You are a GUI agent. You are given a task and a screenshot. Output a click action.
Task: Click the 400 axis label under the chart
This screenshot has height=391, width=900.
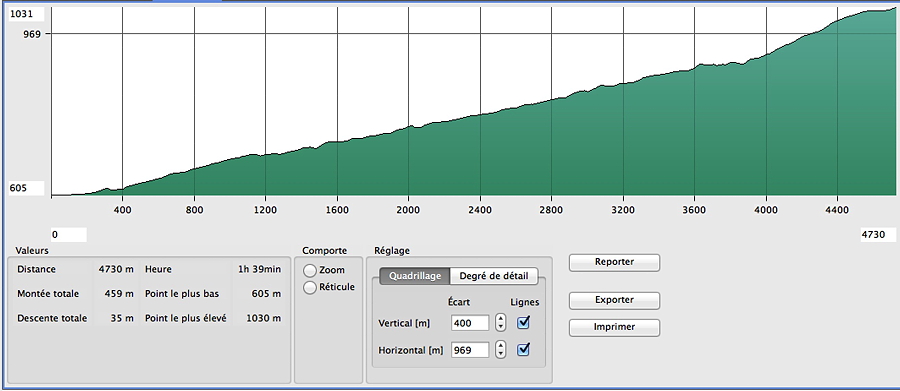click(x=123, y=210)
